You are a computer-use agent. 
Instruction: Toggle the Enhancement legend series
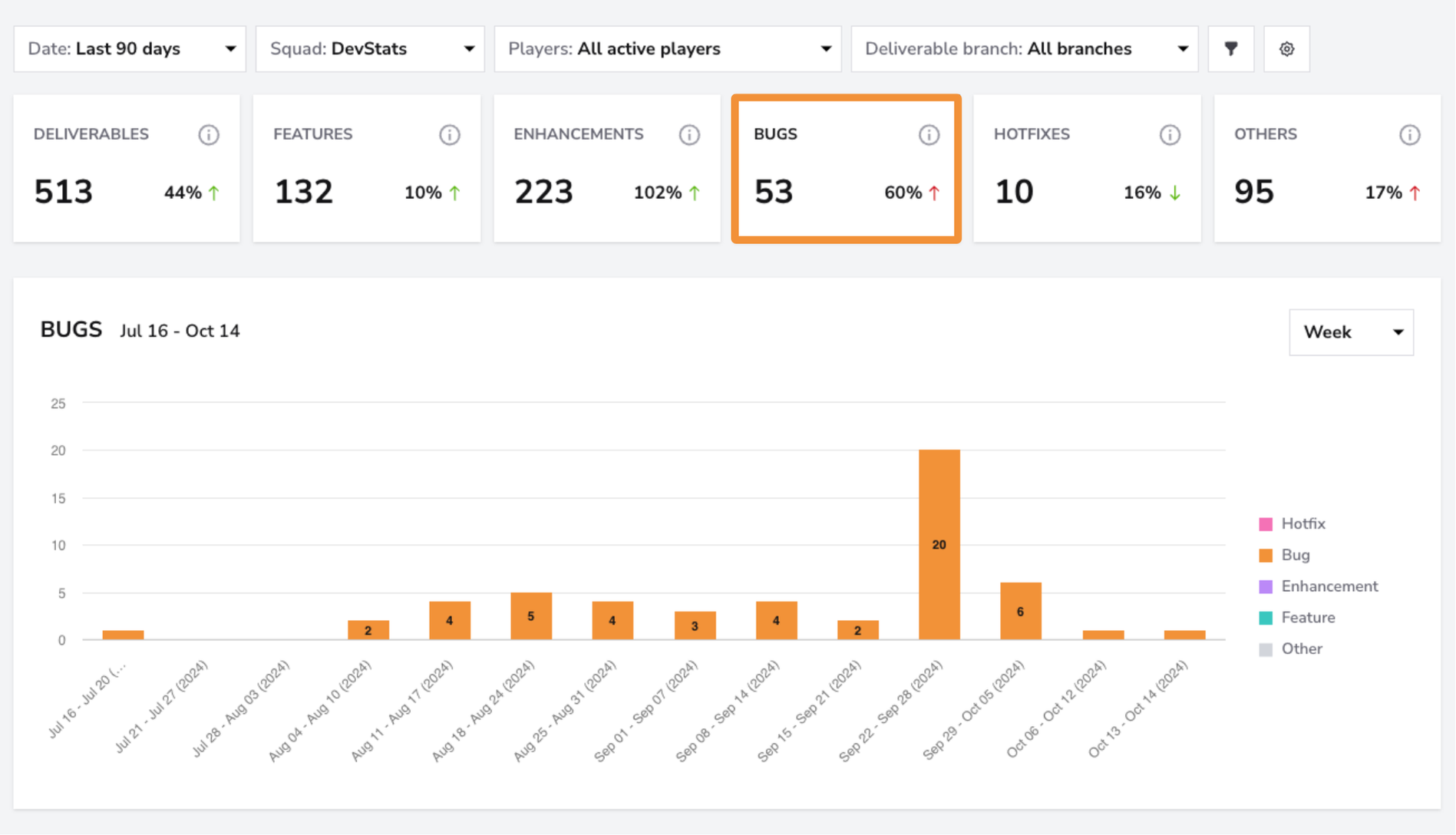[x=1319, y=586]
